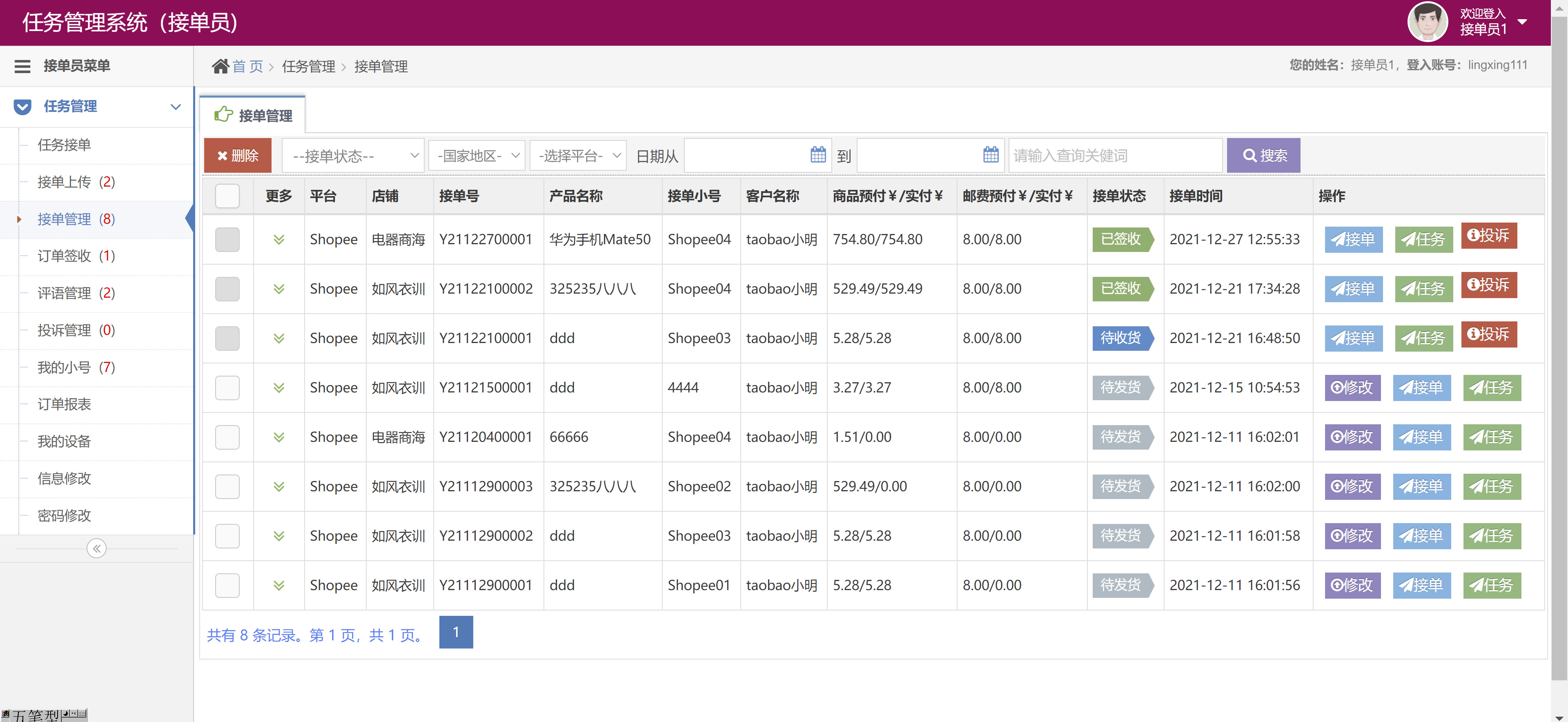The height and width of the screenshot is (722, 1568).
Task: Tick the checkbox for order Y21122100001
Action: click(x=227, y=338)
